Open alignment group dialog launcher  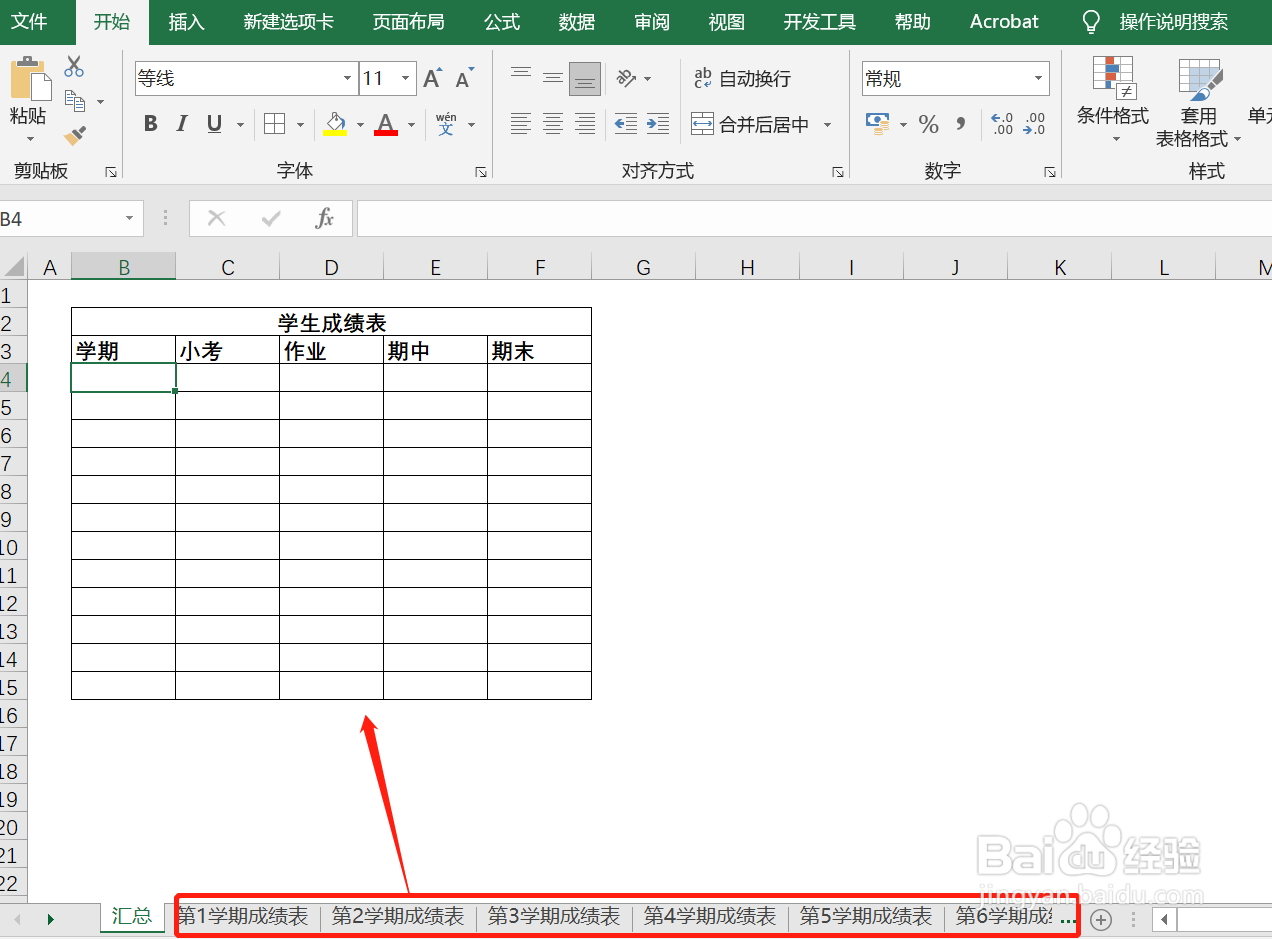838,172
